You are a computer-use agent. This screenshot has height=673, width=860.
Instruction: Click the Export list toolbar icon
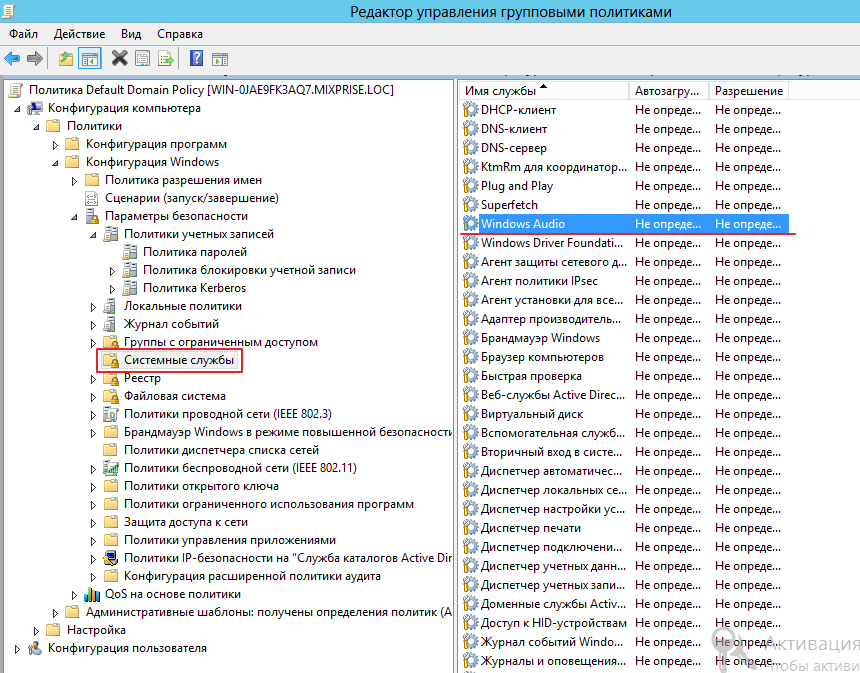point(166,59)
